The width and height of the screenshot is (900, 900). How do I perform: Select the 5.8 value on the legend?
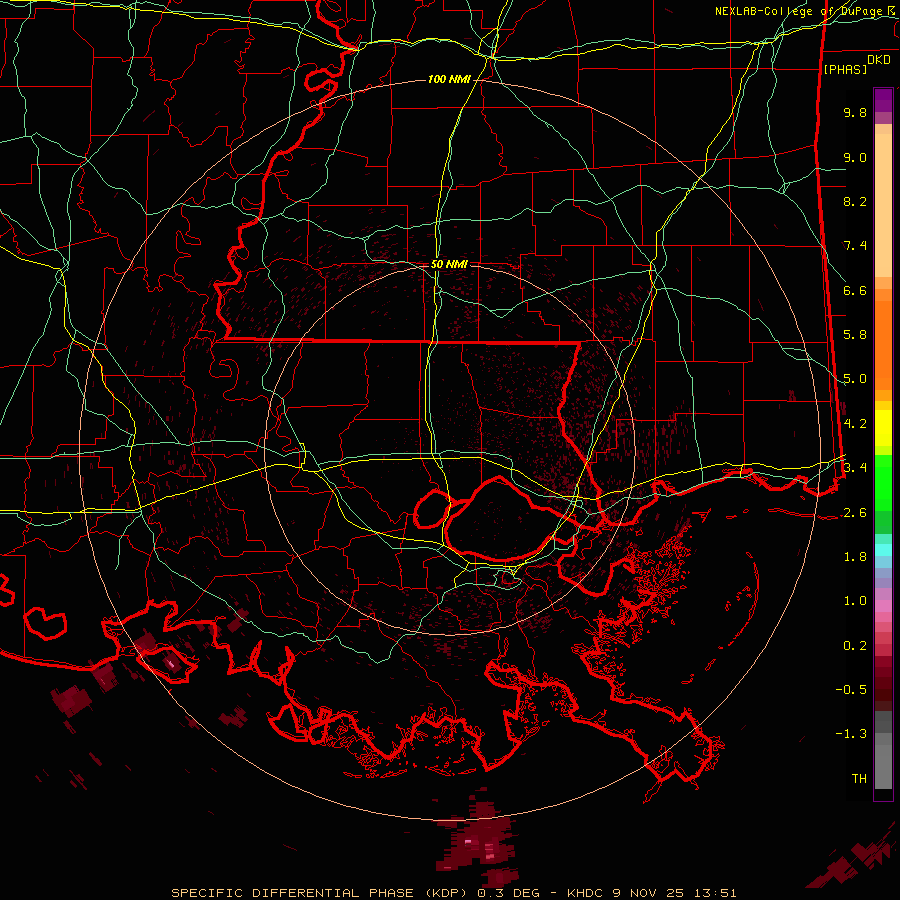(855, 335)
